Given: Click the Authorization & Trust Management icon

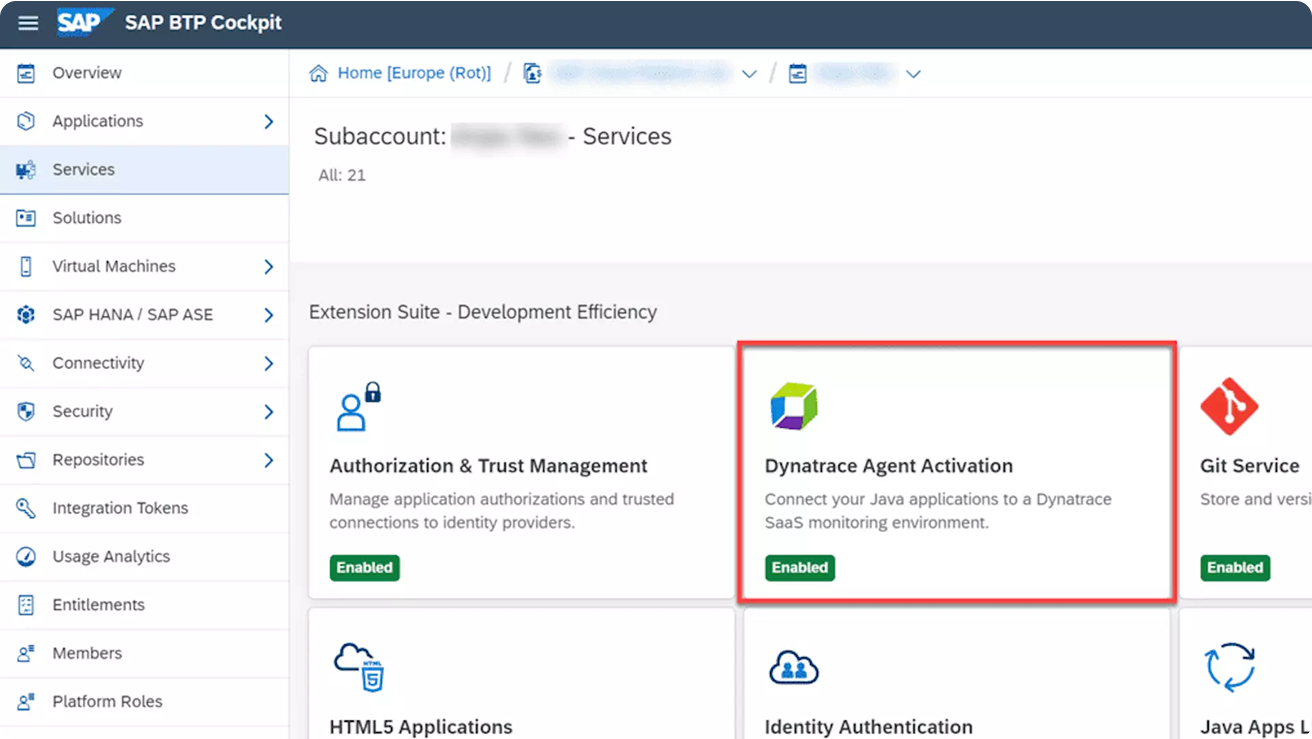Looking at the screenshot, I should click(358, 406).
